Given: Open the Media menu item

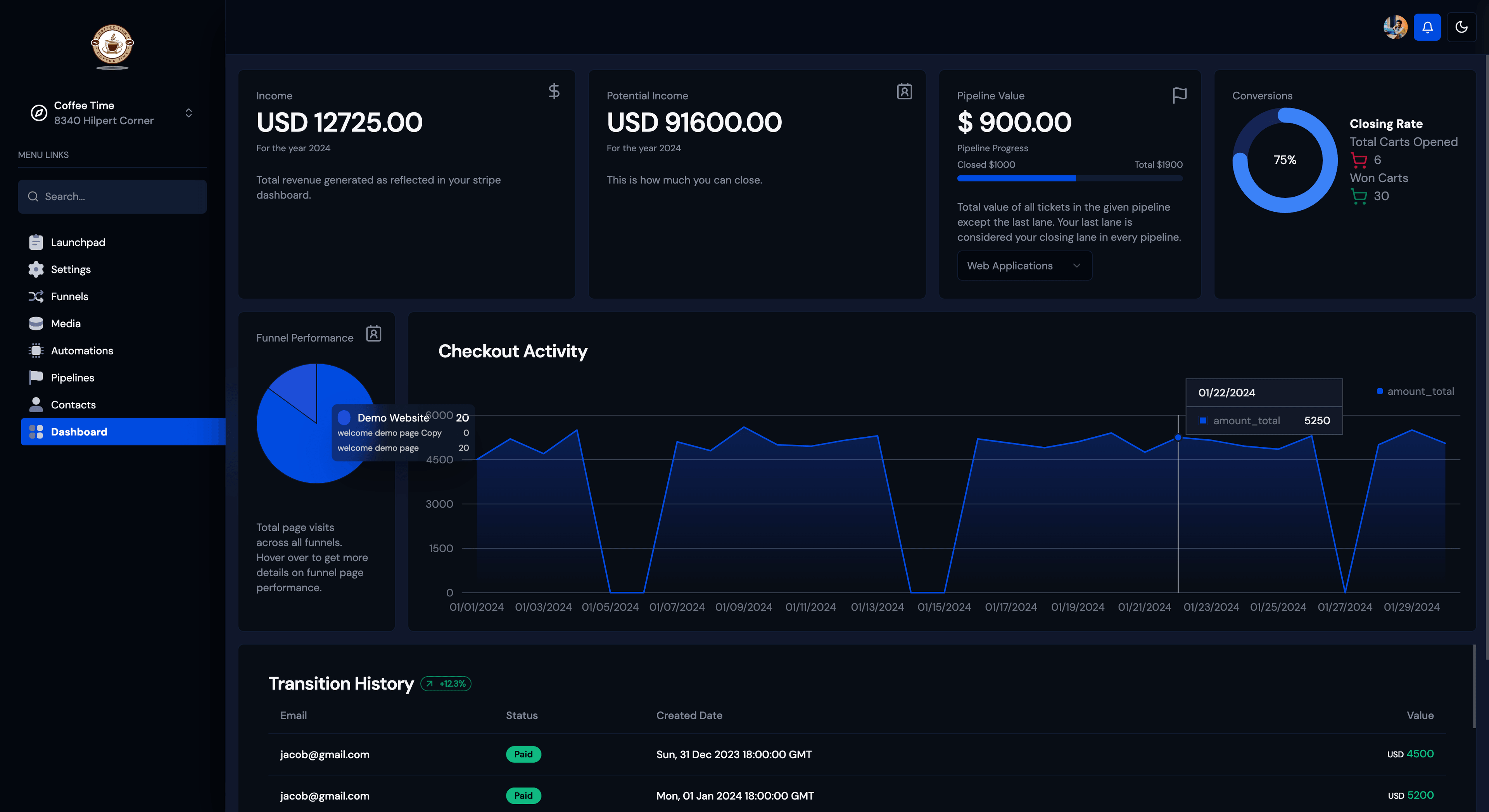Looking at the screenshot, I should pyautogui.click(x=65, y=324).
